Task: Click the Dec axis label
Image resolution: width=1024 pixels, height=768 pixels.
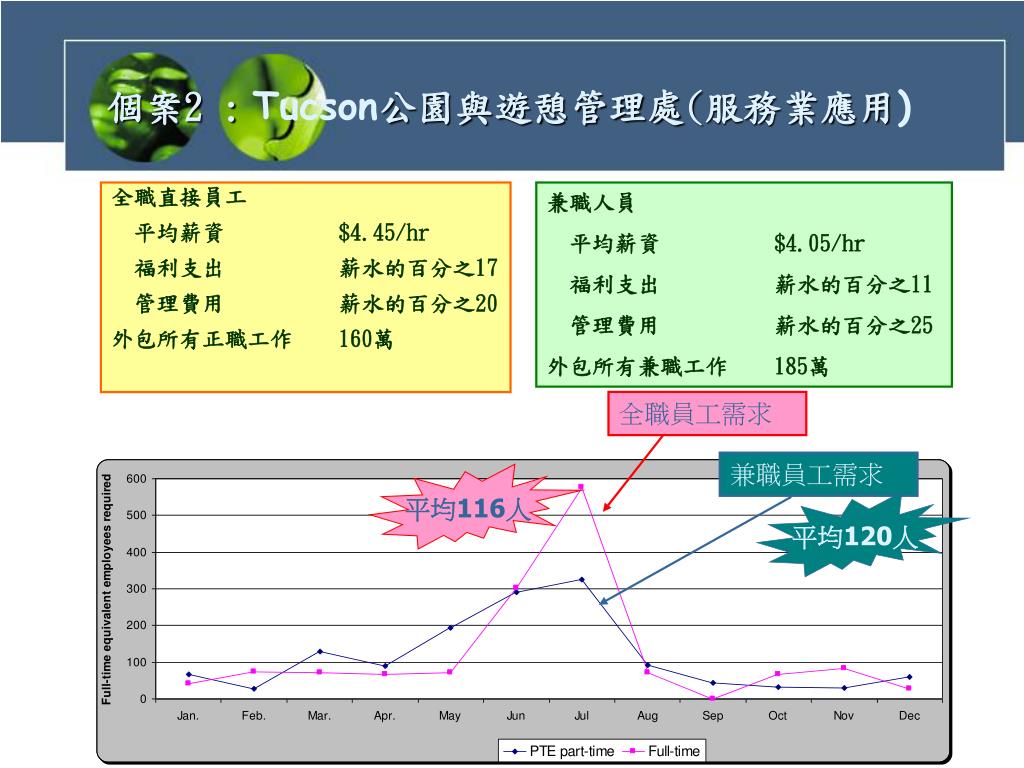Action: click(x=909, y=716)
